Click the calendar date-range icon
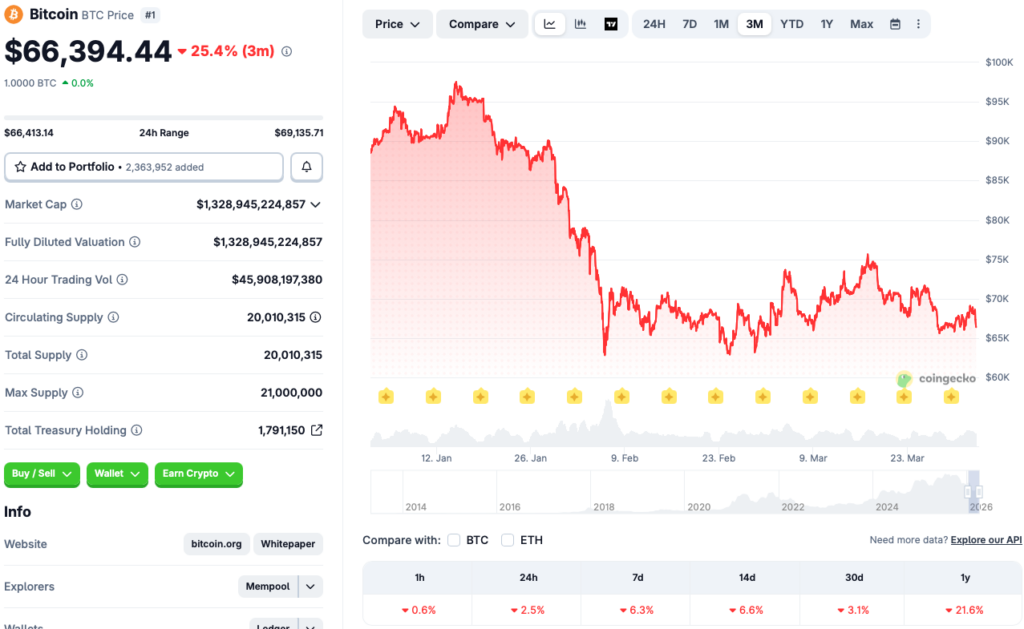This screenshot has height=629, width=1024. point(894,23)
